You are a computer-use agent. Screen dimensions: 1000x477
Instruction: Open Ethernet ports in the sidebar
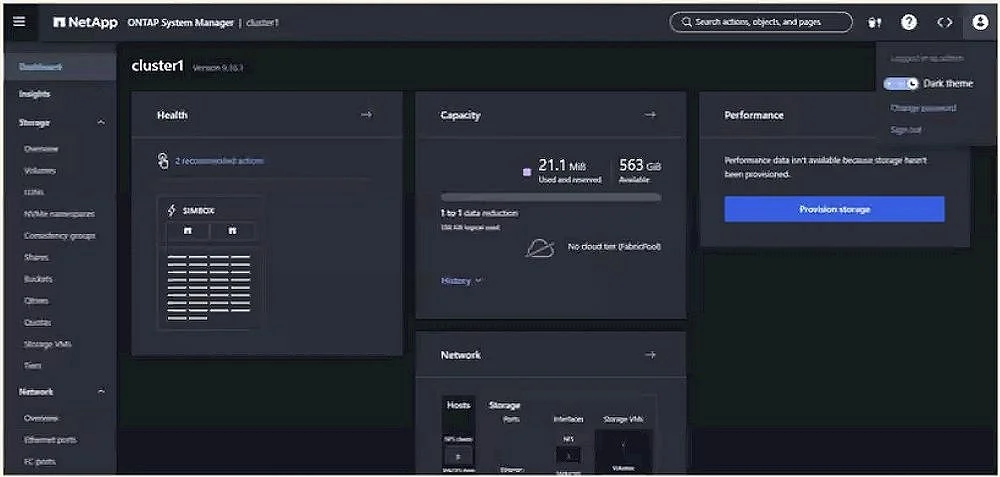click(x=50, y=440)
